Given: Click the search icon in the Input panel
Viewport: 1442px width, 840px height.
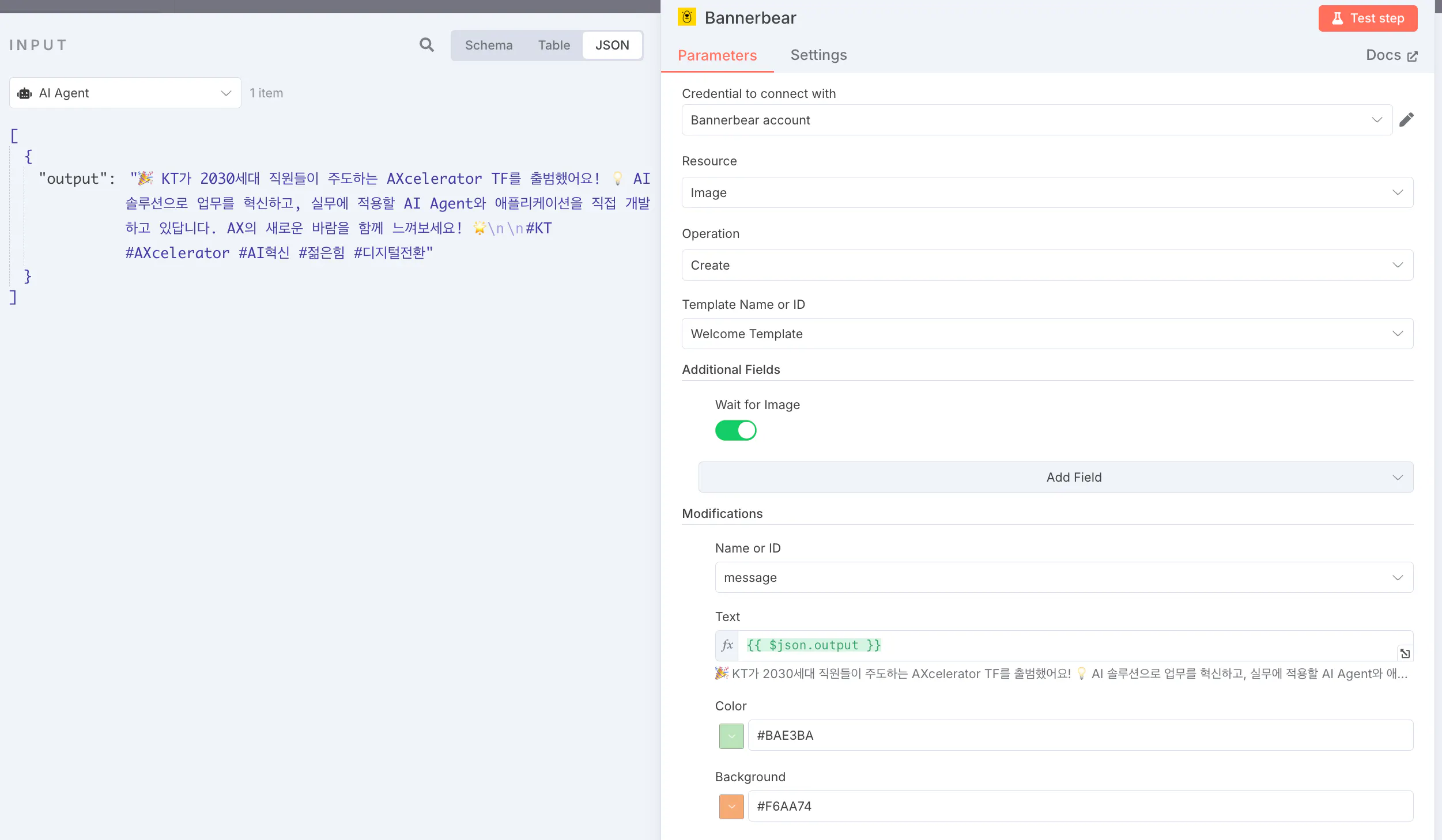Looking at the screenshot, I should coord(426,45).
